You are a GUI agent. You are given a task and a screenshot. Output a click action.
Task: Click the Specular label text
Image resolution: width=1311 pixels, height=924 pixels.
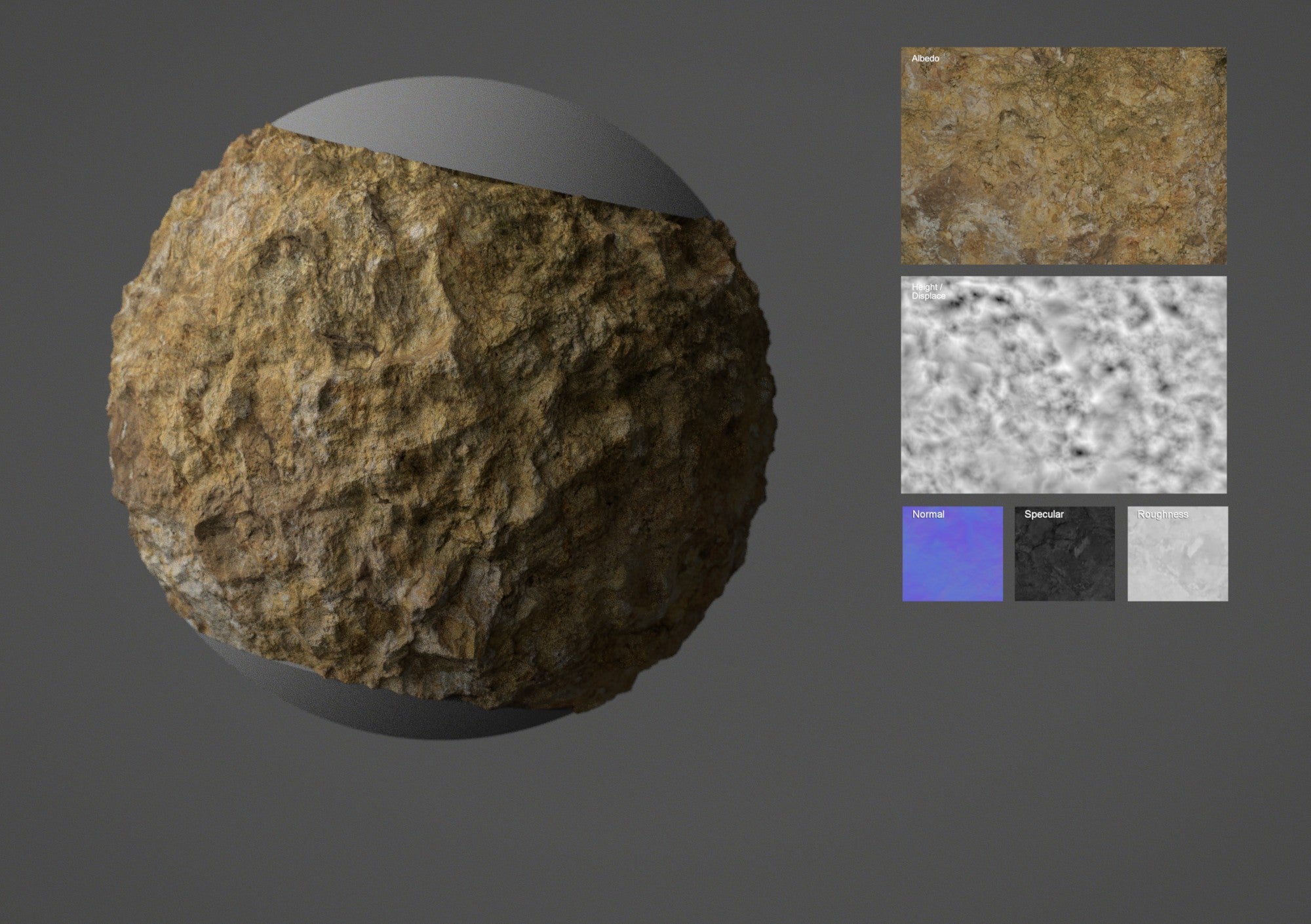point(1044,514)
